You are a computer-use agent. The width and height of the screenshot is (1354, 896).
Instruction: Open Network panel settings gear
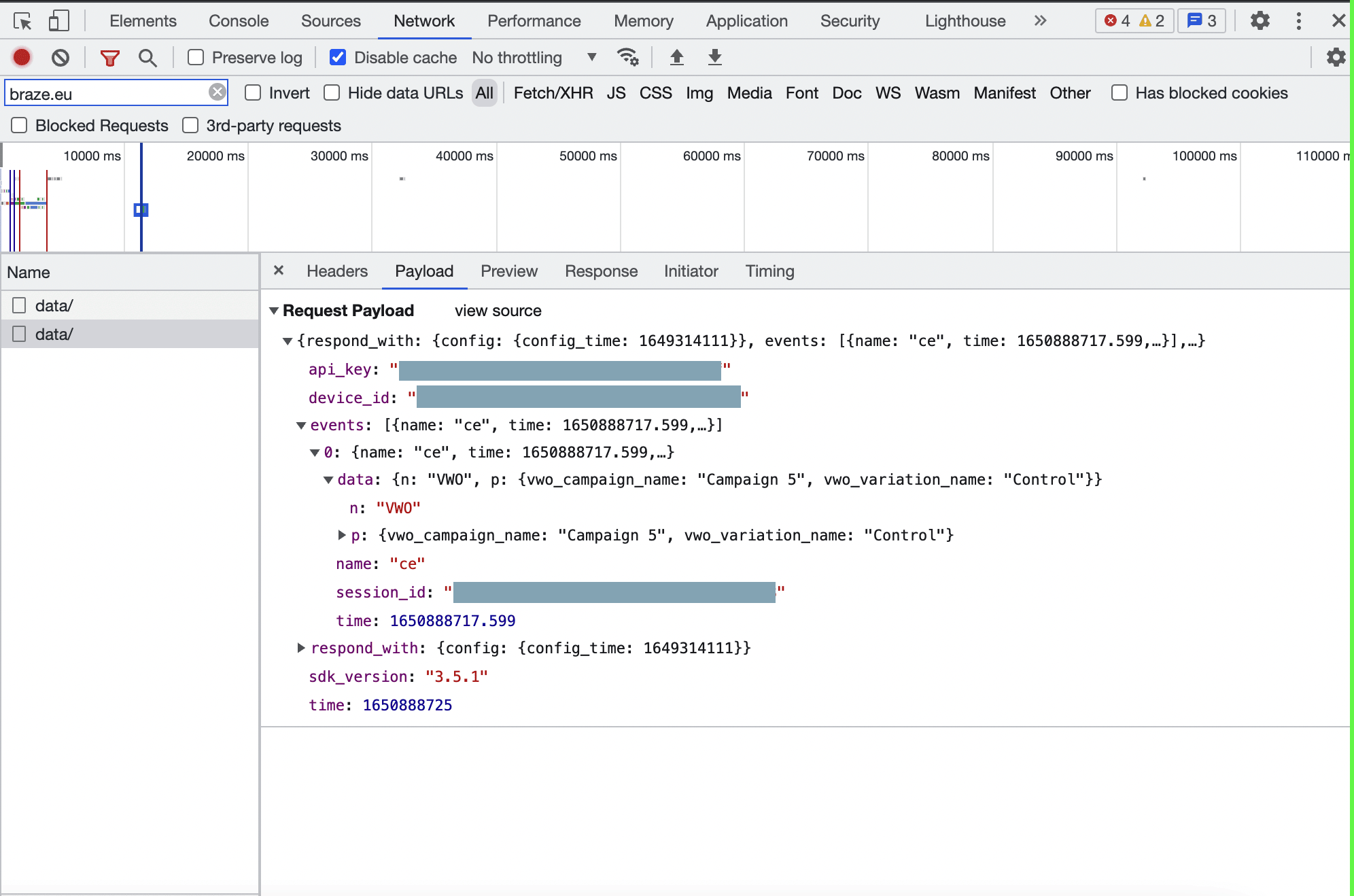[1336, 57]
